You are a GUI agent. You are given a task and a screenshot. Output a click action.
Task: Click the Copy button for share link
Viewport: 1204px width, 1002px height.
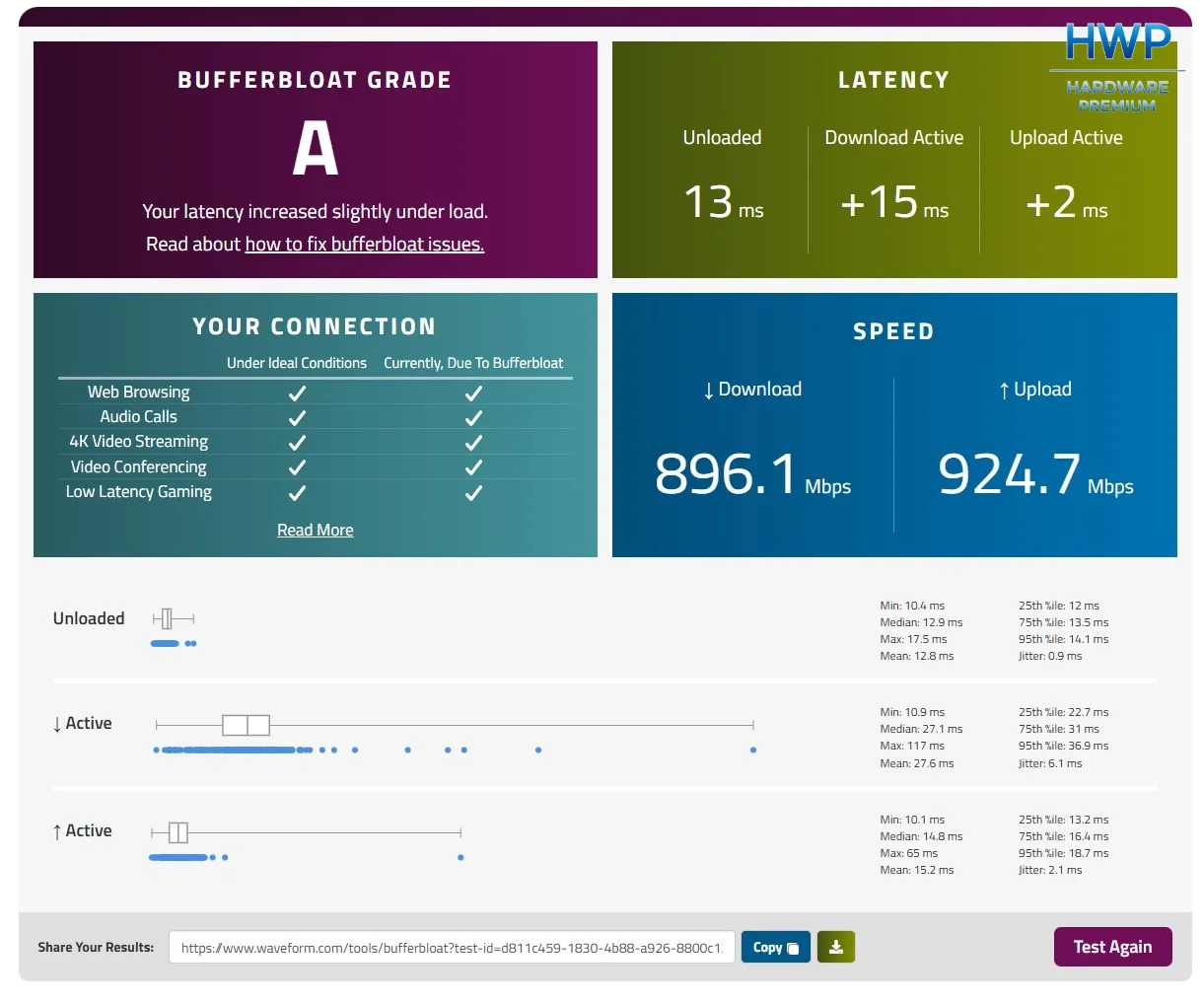pos(775,947)
